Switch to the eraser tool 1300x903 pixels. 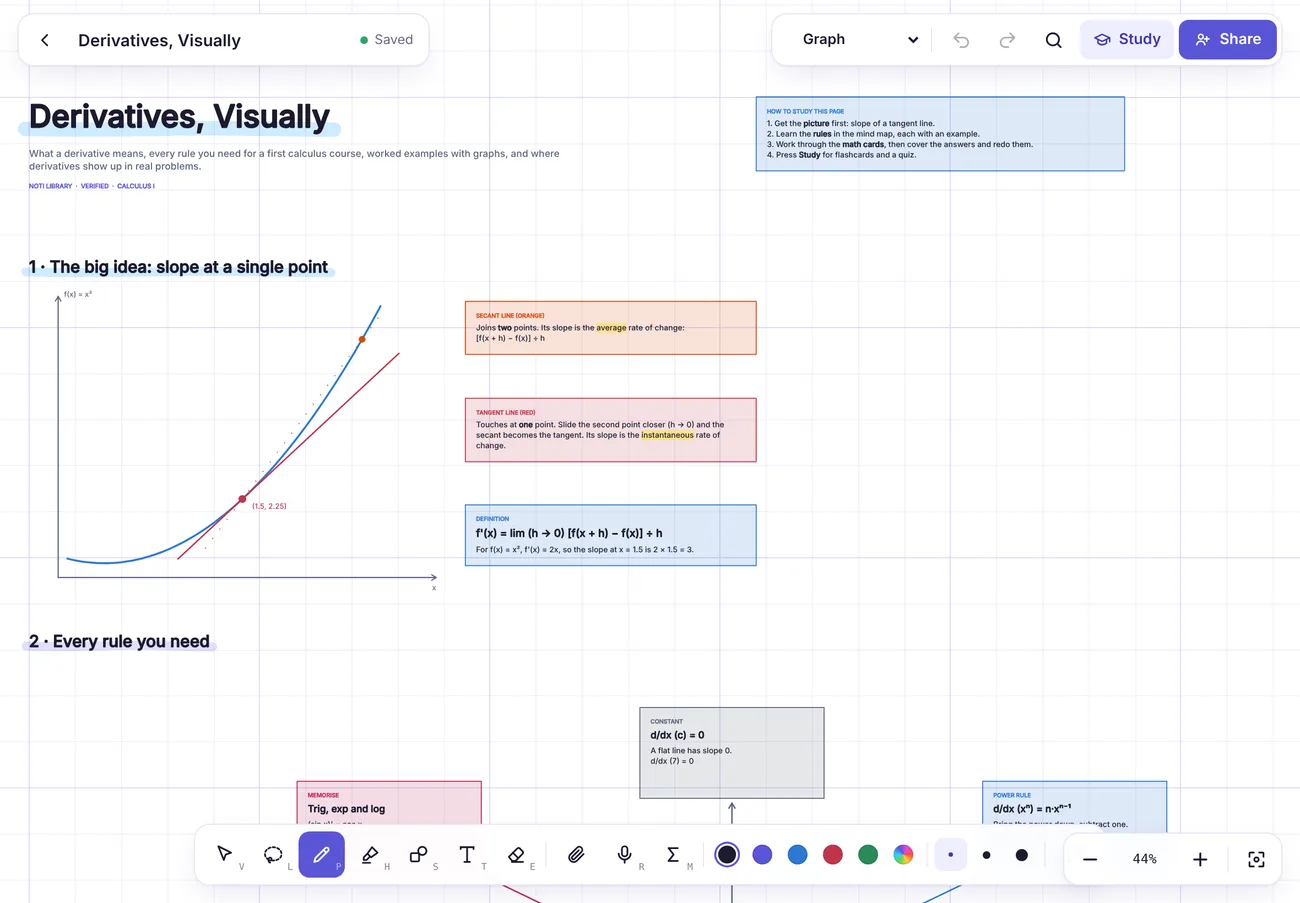(x=516, y=855)
